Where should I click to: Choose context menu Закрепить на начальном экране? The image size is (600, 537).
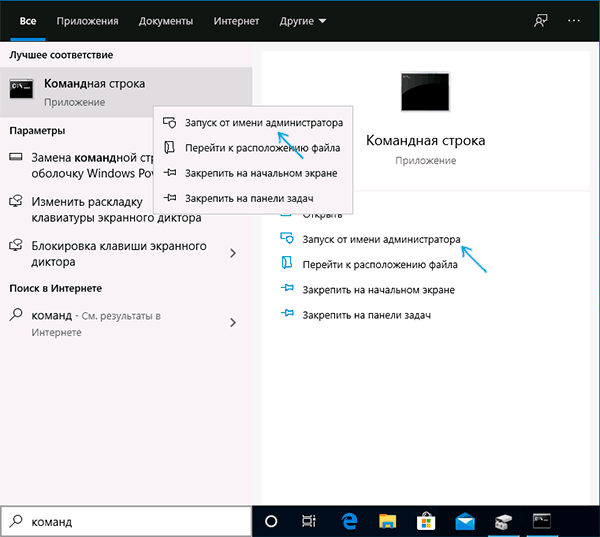(253, 173)
